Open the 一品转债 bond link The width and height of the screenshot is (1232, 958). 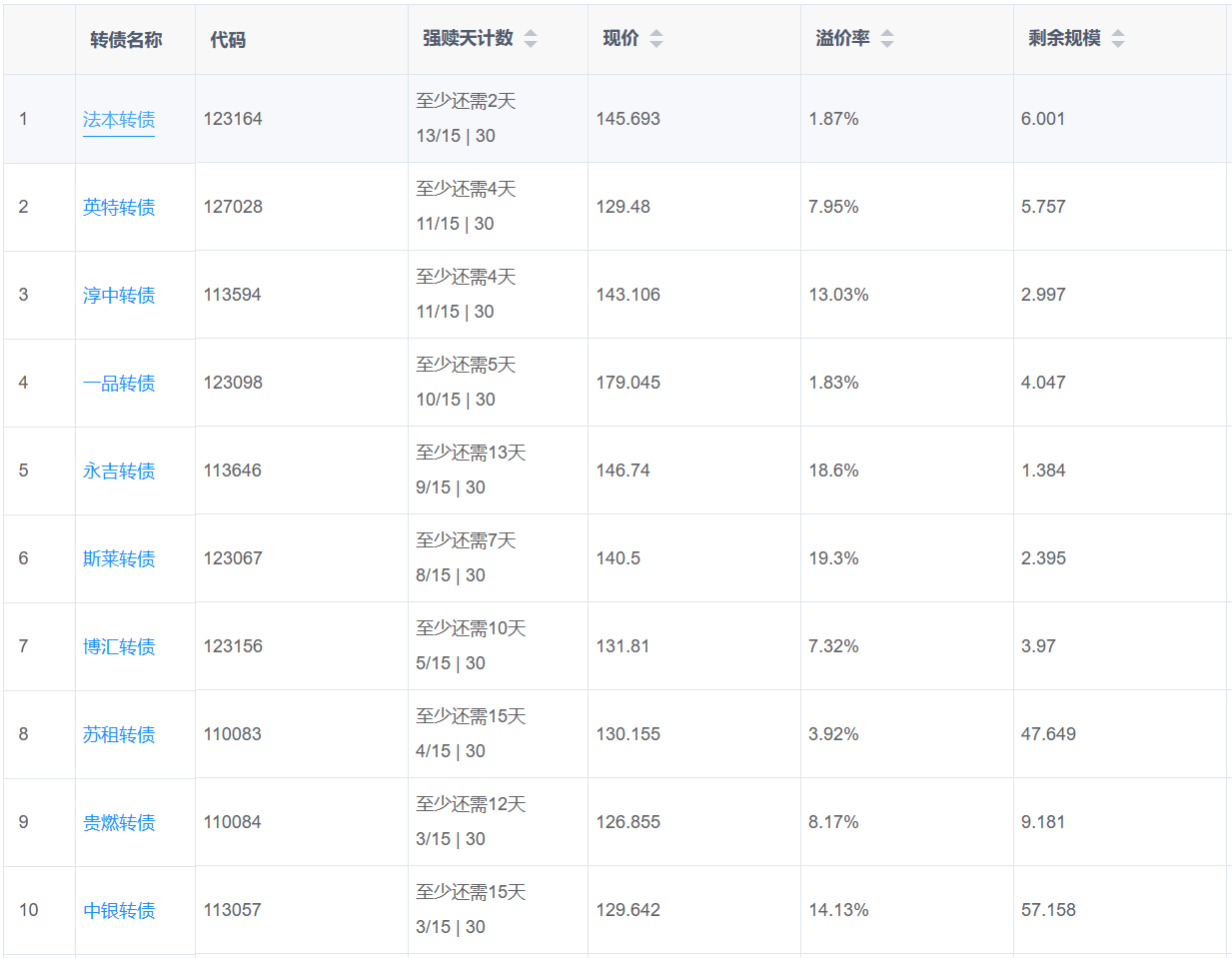(x=119, y=384)
